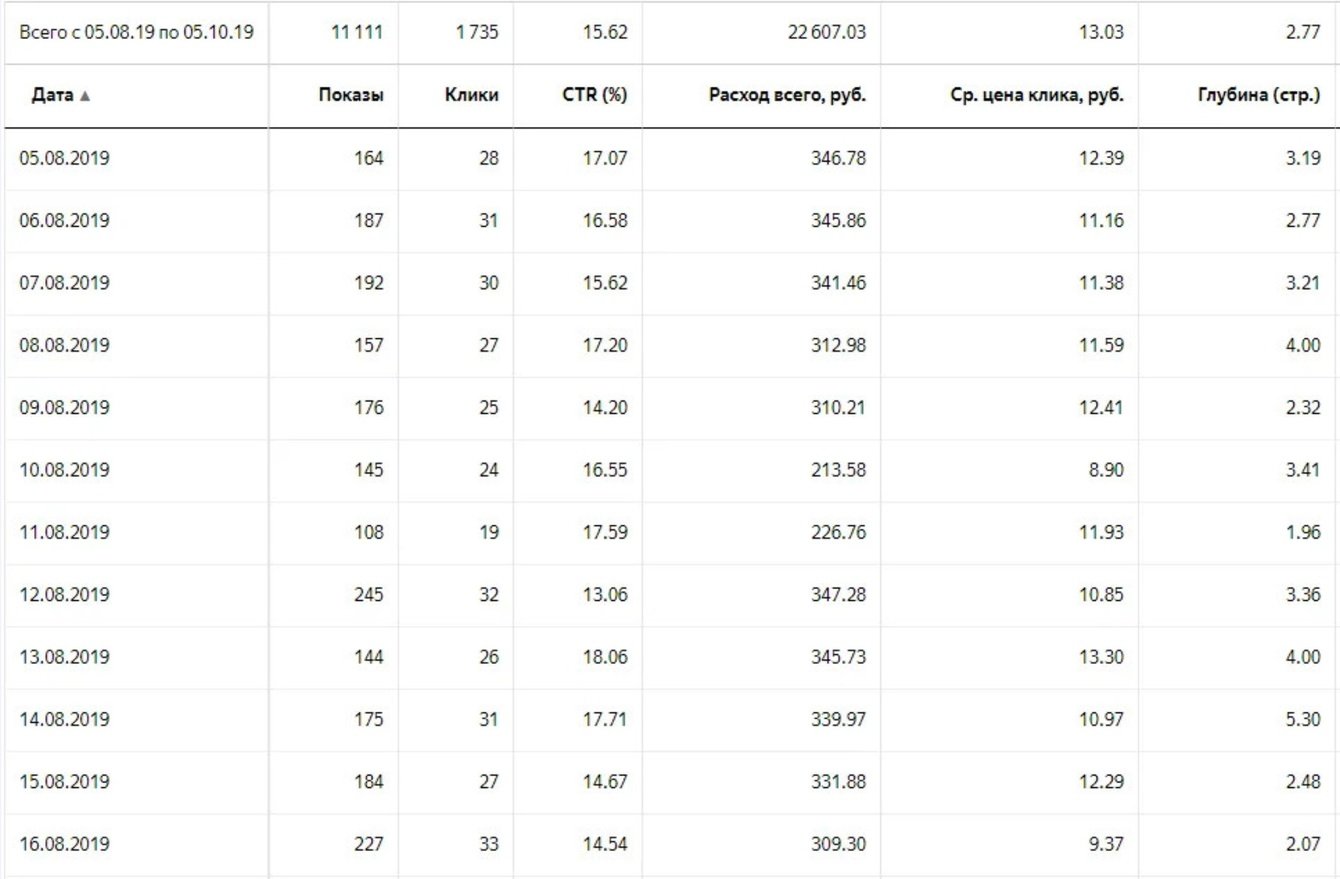Click the 08.08.2019 date cell
This screenshot has height=879, width=1340.
click(x=65, y=345)
